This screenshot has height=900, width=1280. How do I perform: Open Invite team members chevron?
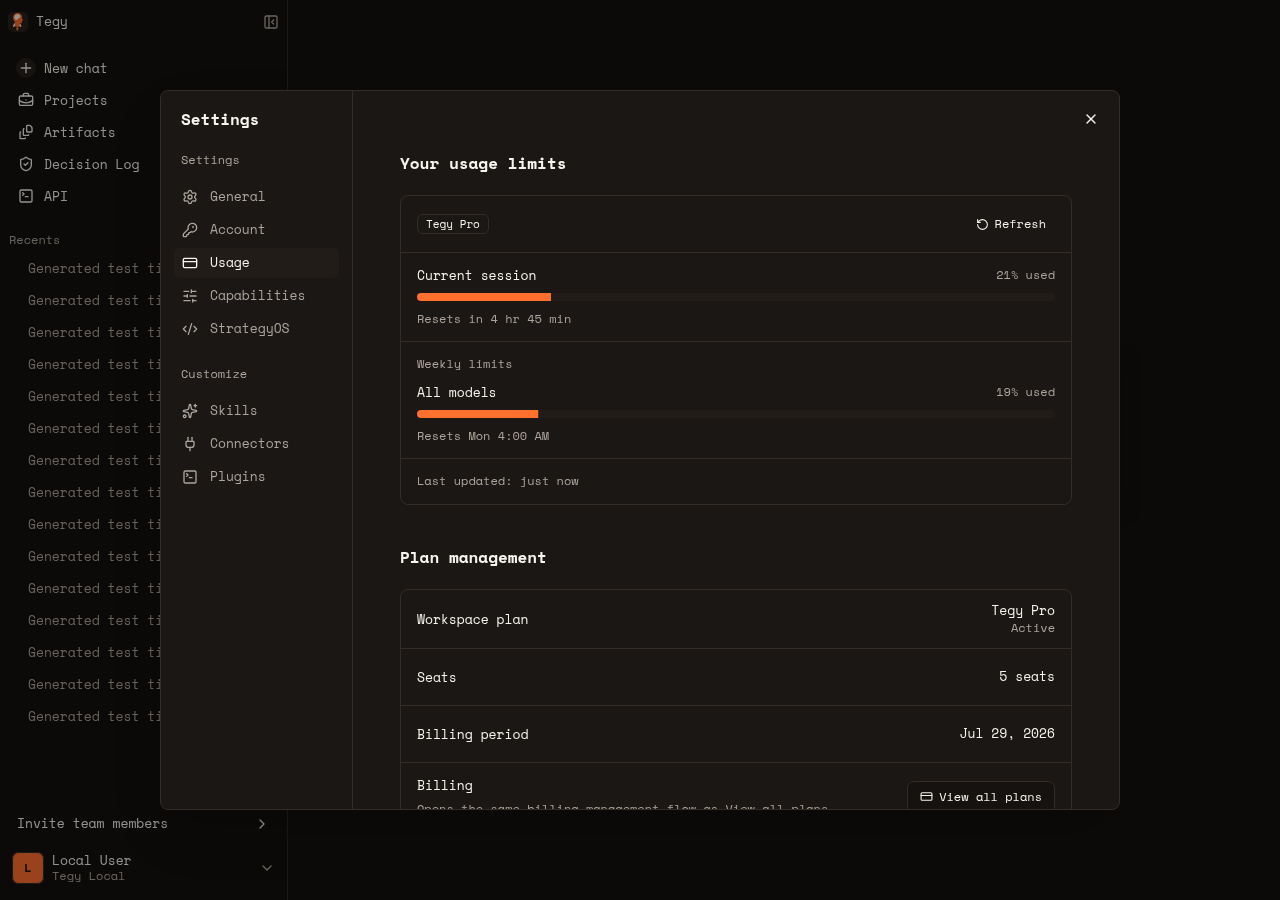(262, 824)
